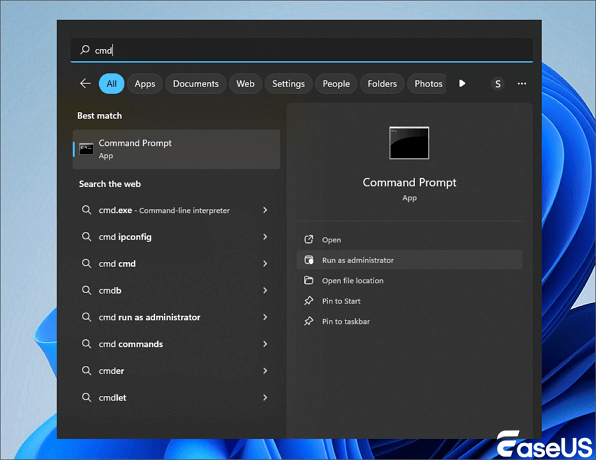Expand the cmd.exe suggestion chevron
Screen dimensions: 596x460
[265, 210]
